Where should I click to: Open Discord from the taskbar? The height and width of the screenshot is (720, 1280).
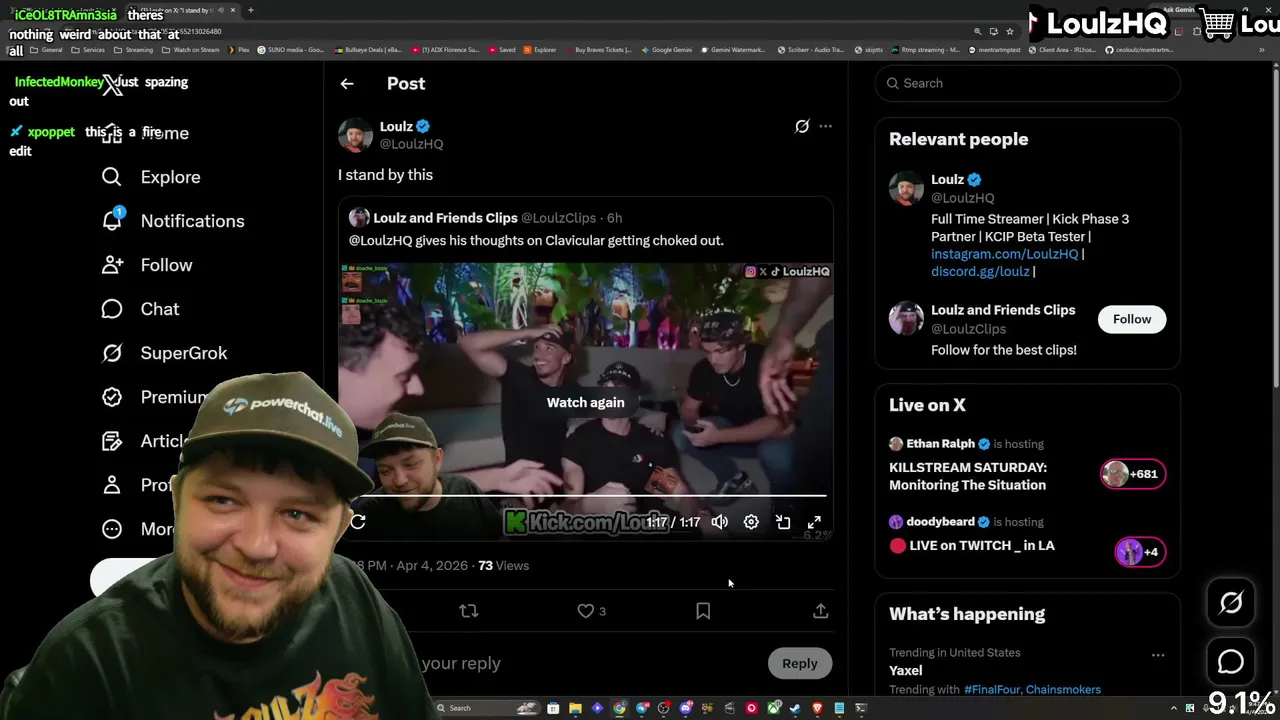pyautogui.click(x=686, y=708)
